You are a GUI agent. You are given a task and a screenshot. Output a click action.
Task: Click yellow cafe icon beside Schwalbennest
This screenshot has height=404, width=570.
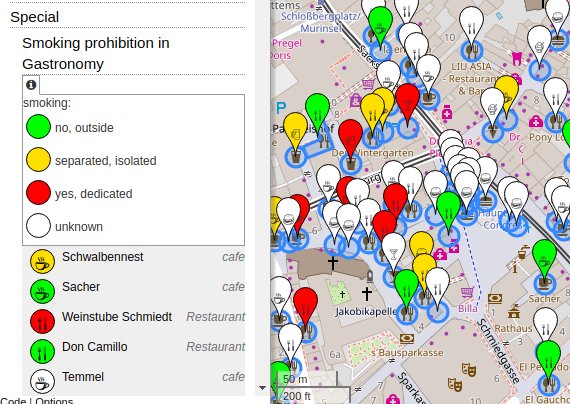42,261
